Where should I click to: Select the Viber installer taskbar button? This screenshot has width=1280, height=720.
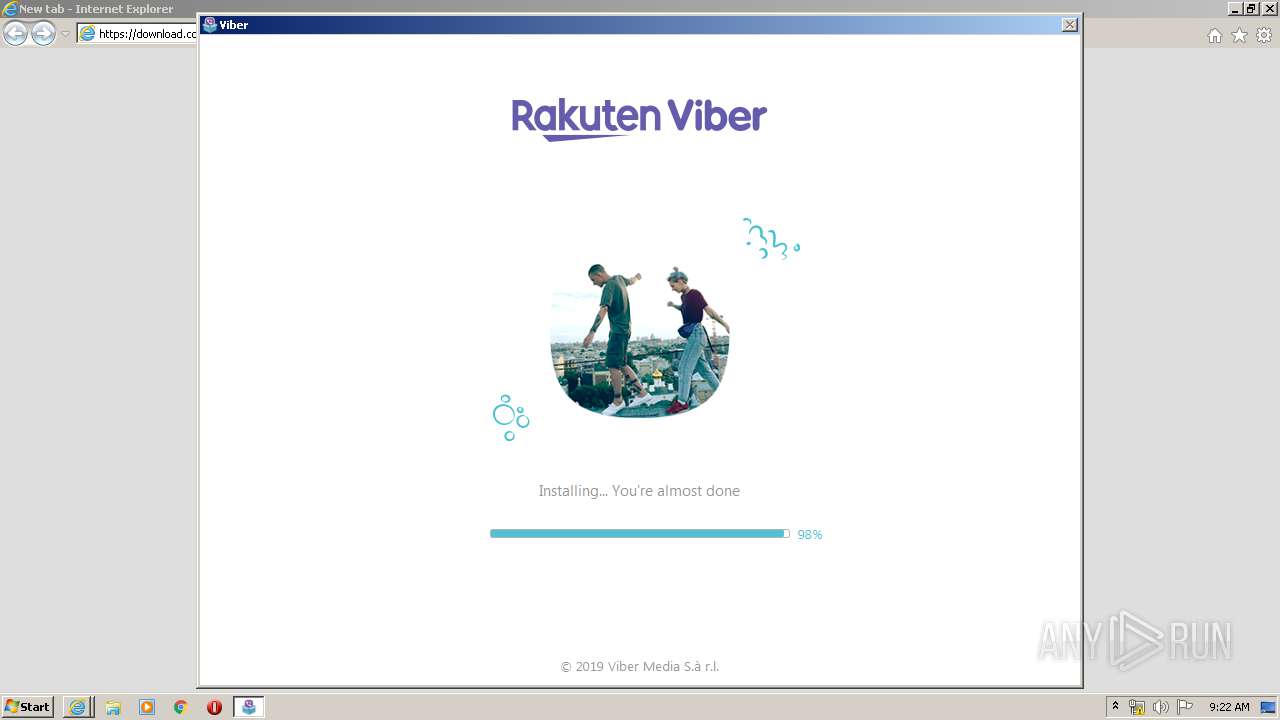point(249,707)
